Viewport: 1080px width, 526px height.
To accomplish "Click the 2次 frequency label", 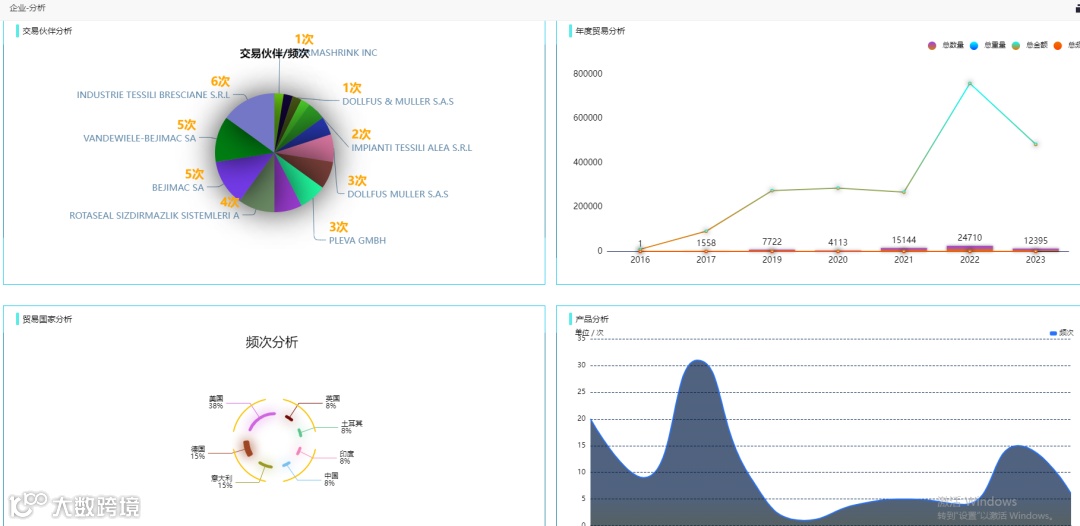I will [x=362, y=134].
